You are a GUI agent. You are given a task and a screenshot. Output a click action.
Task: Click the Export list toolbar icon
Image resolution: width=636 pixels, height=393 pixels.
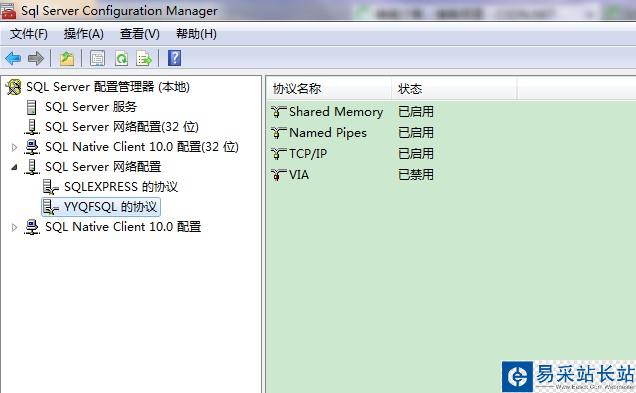click(144, 58)
